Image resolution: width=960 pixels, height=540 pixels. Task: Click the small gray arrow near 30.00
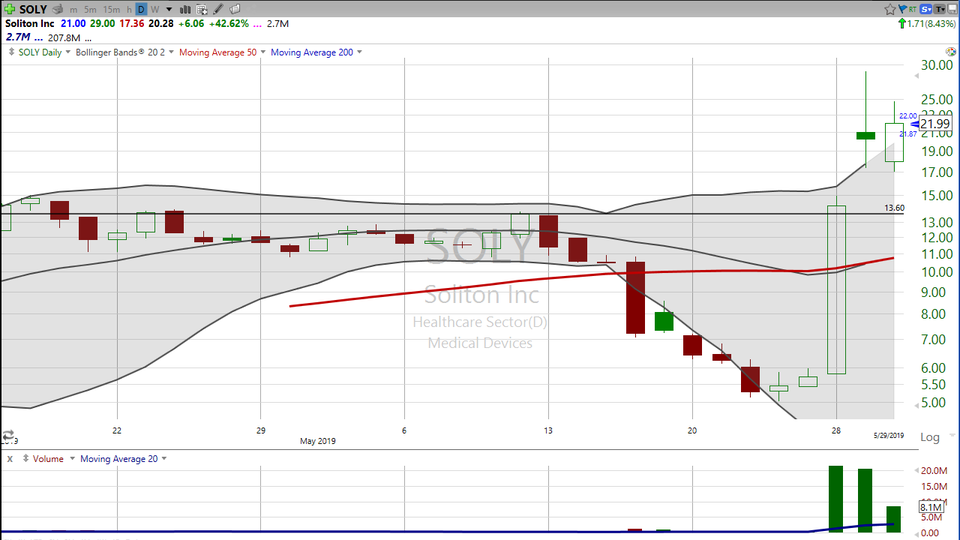click(x=917, y=76)
